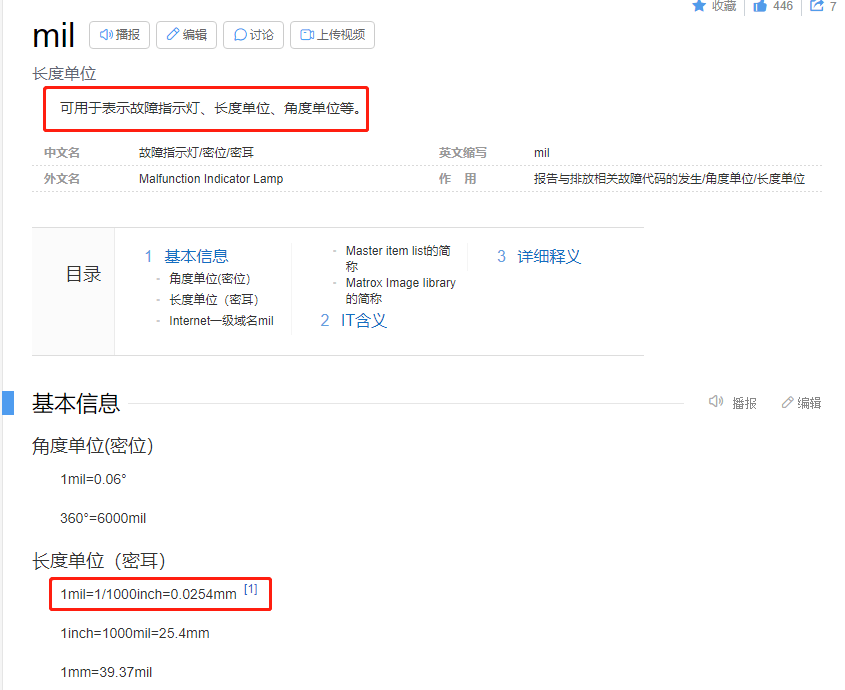Click the 编辑 pencil button beside the title

point(186,35)
